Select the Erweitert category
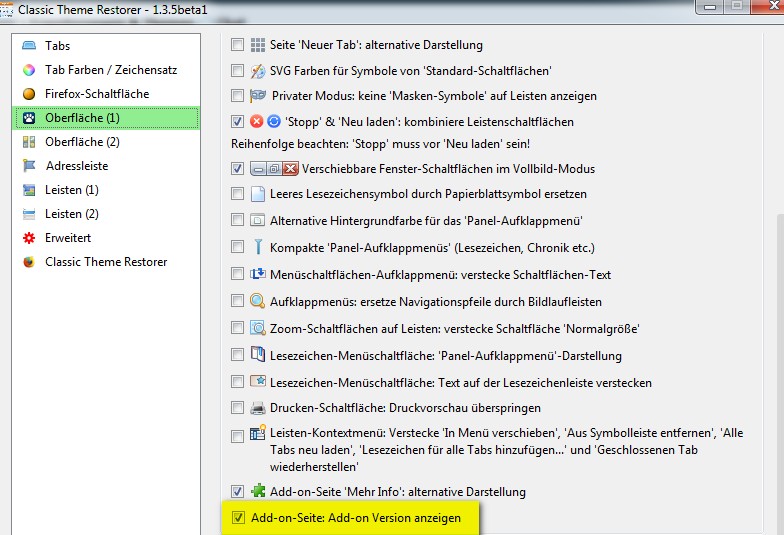Image resolution: width=784 pixels, height=535 pixels. click(x=106, y=238)
